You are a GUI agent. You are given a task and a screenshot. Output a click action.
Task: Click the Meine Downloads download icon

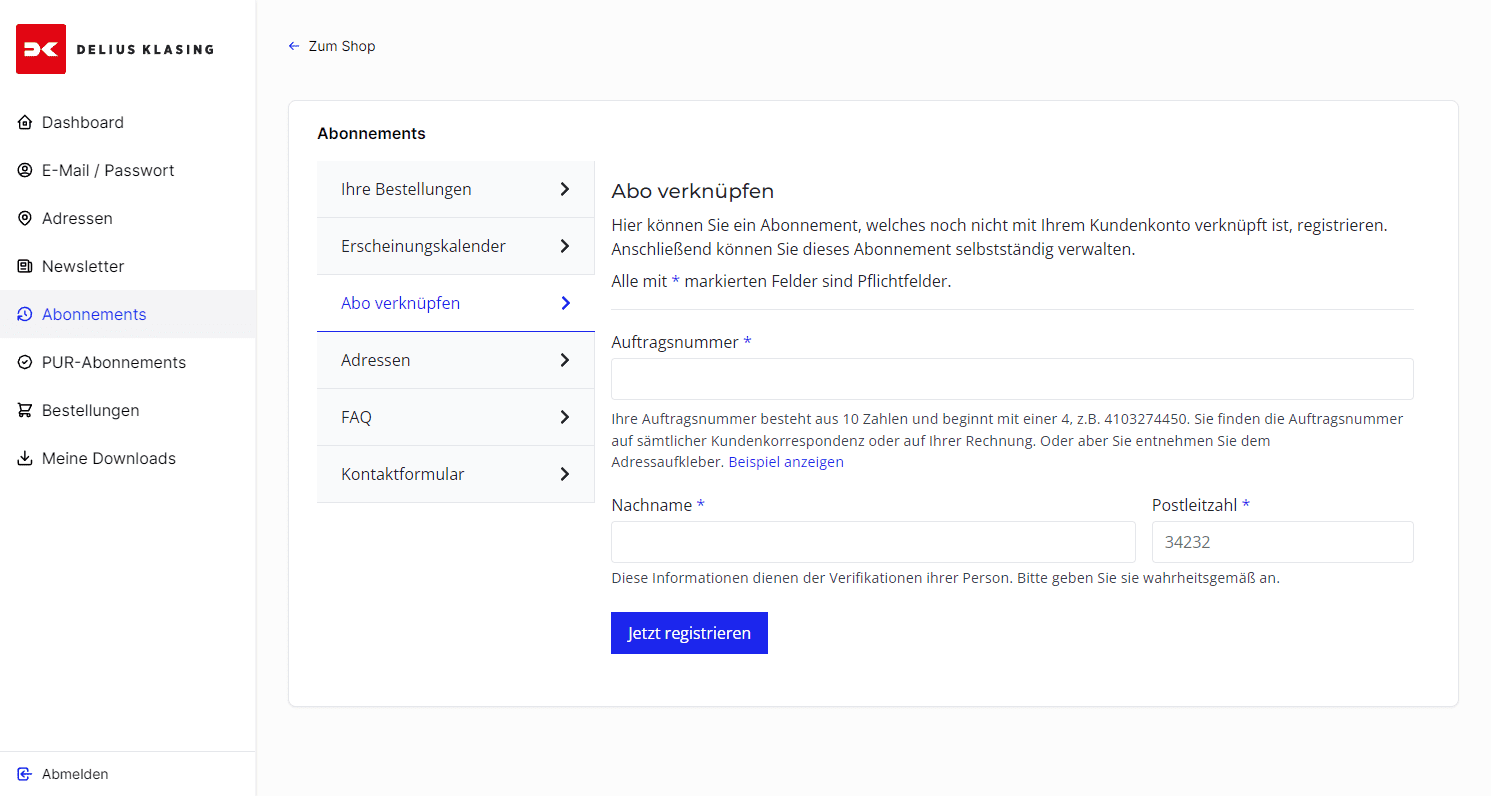[25, 459]
